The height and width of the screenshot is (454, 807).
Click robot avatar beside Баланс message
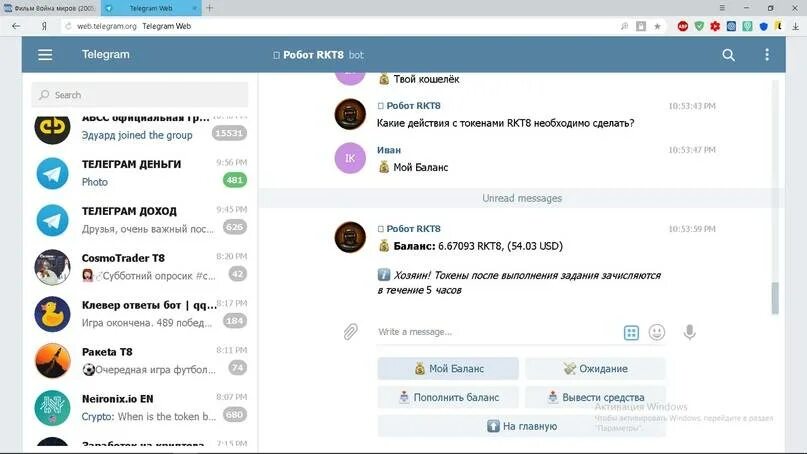(x=350, y=237)
